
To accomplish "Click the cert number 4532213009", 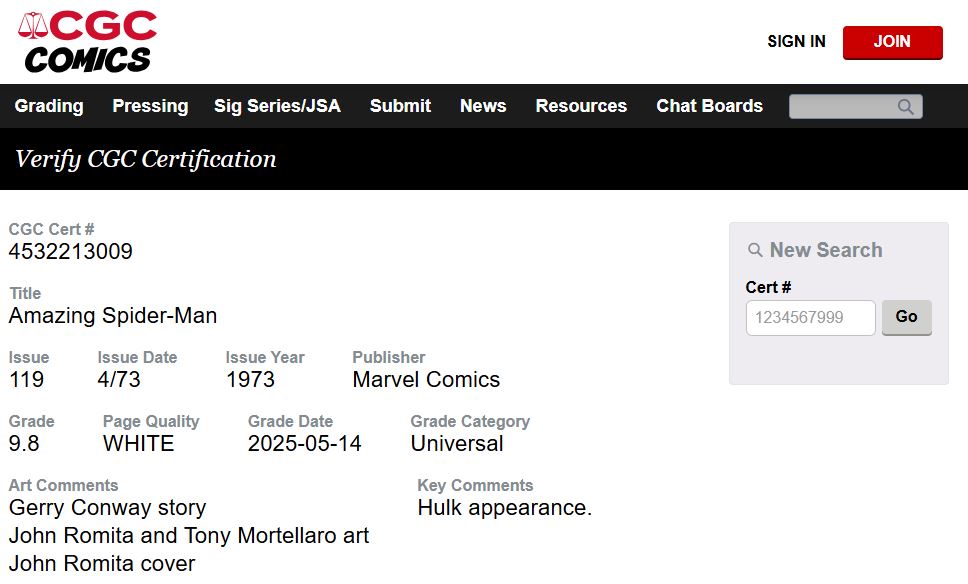I will (x=71, y=252).
